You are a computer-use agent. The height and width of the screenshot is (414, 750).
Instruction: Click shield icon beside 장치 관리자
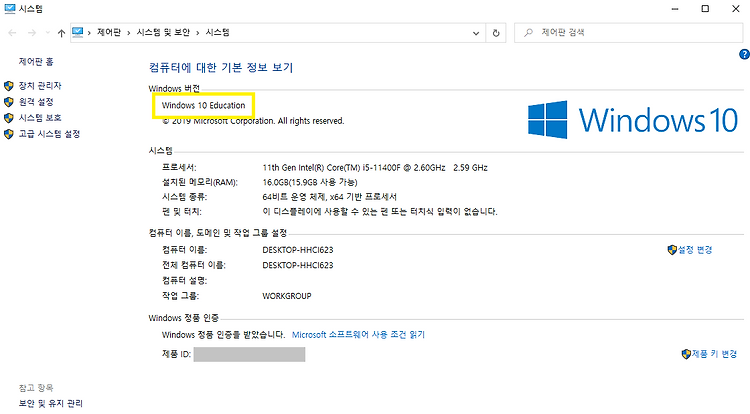tap(9, 86)
